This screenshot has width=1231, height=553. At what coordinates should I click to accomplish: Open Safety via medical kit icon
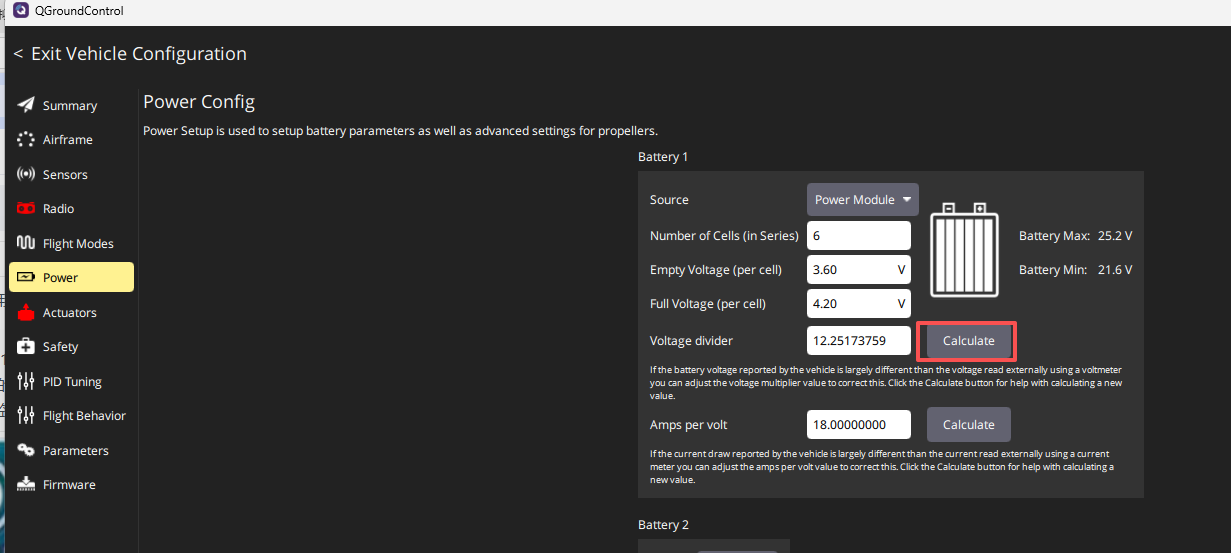click(26, 347)
